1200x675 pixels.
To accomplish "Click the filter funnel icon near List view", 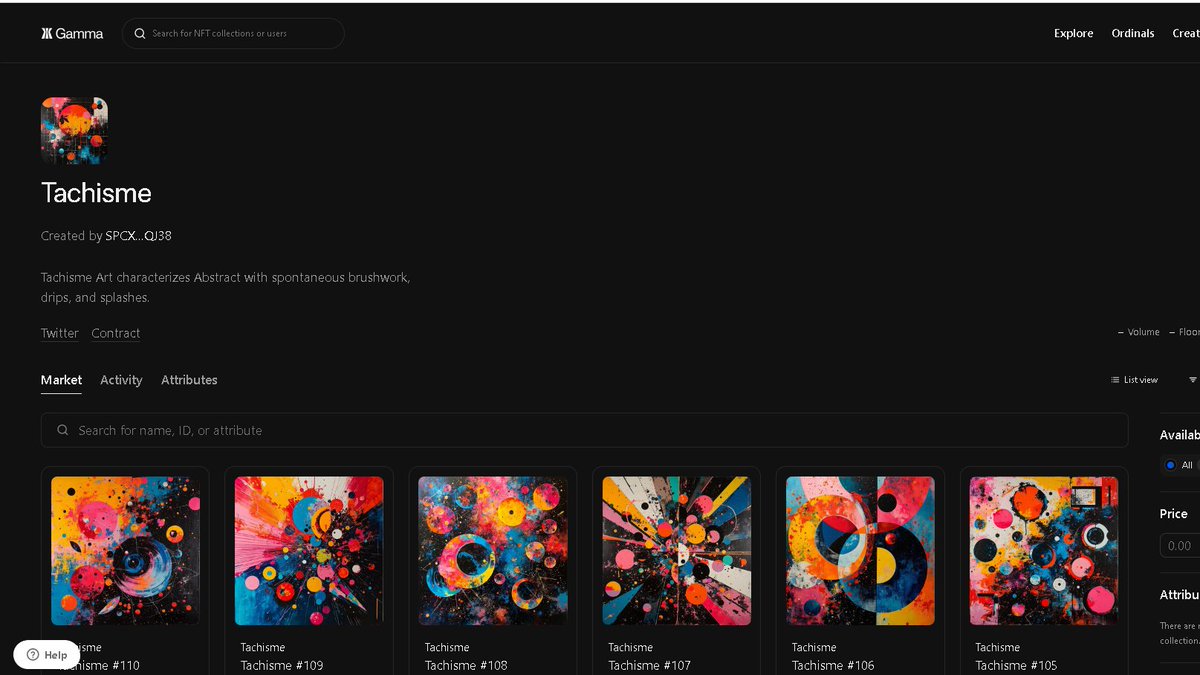I will coord(1194,380).
